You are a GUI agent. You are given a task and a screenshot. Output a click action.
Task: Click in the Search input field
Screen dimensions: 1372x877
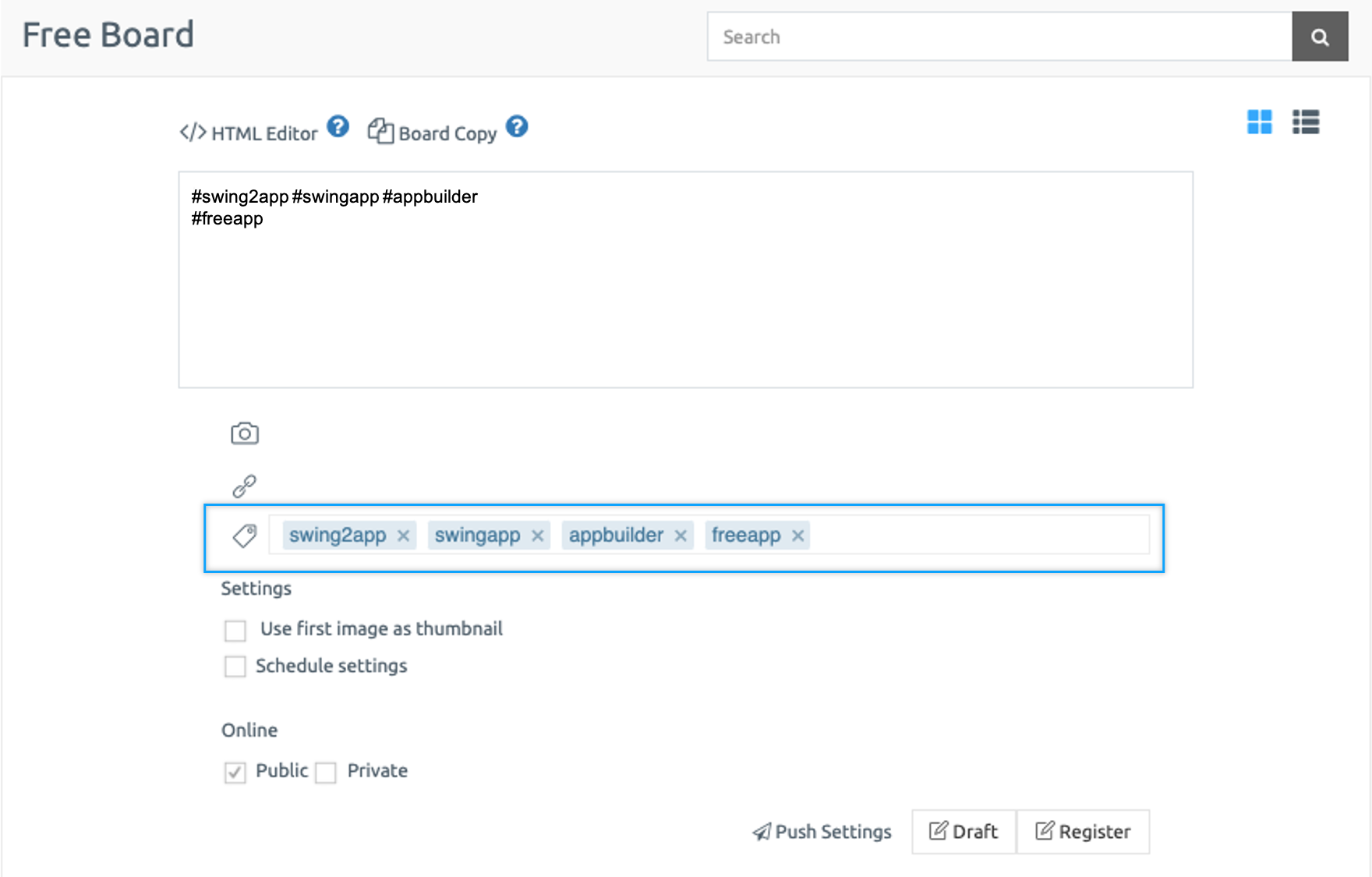pyautogui.click(x=998, y=37)
